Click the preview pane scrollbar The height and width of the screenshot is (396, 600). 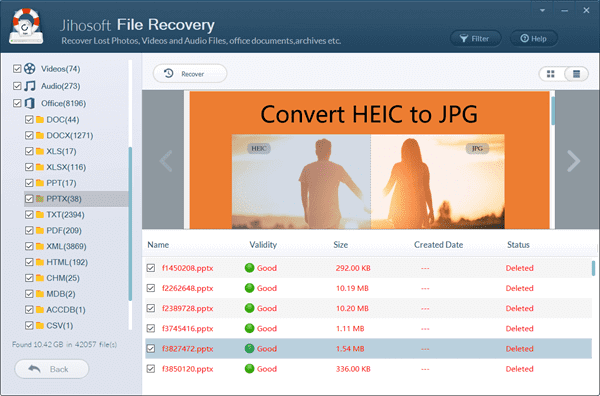pos(553,111)
